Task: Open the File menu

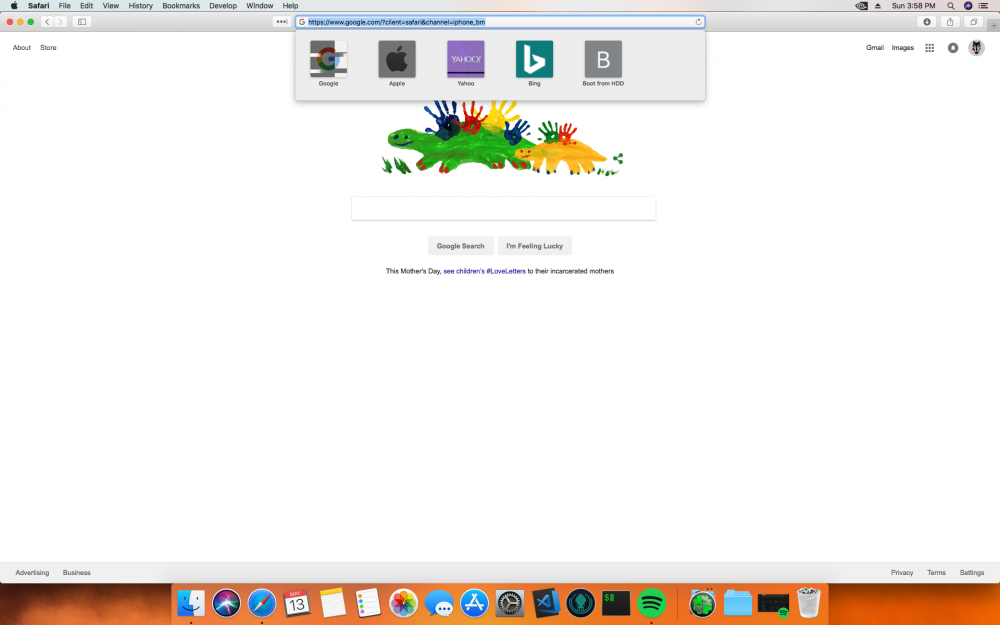Action: click(64, 6)
